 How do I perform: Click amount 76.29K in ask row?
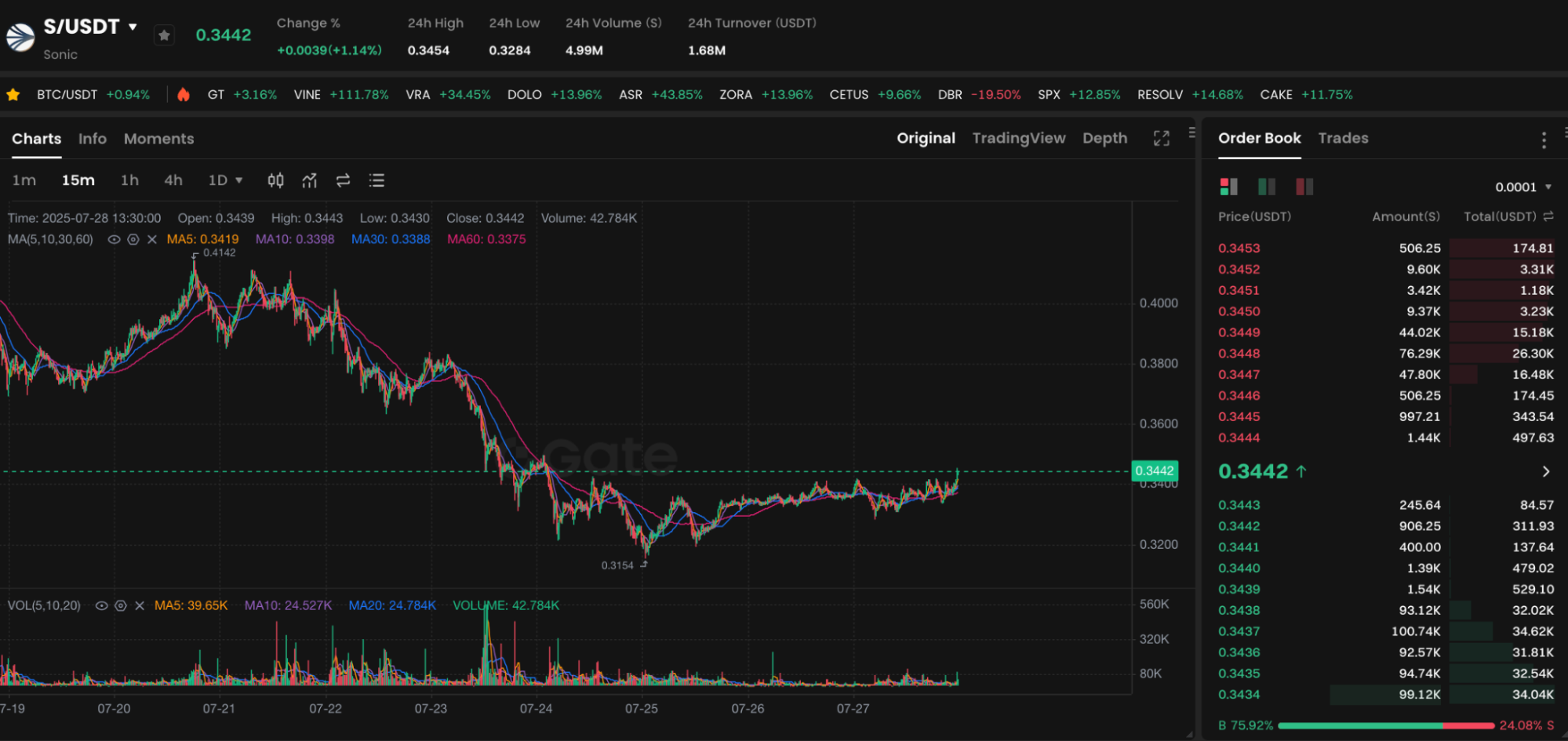[x=1420, y=354]
